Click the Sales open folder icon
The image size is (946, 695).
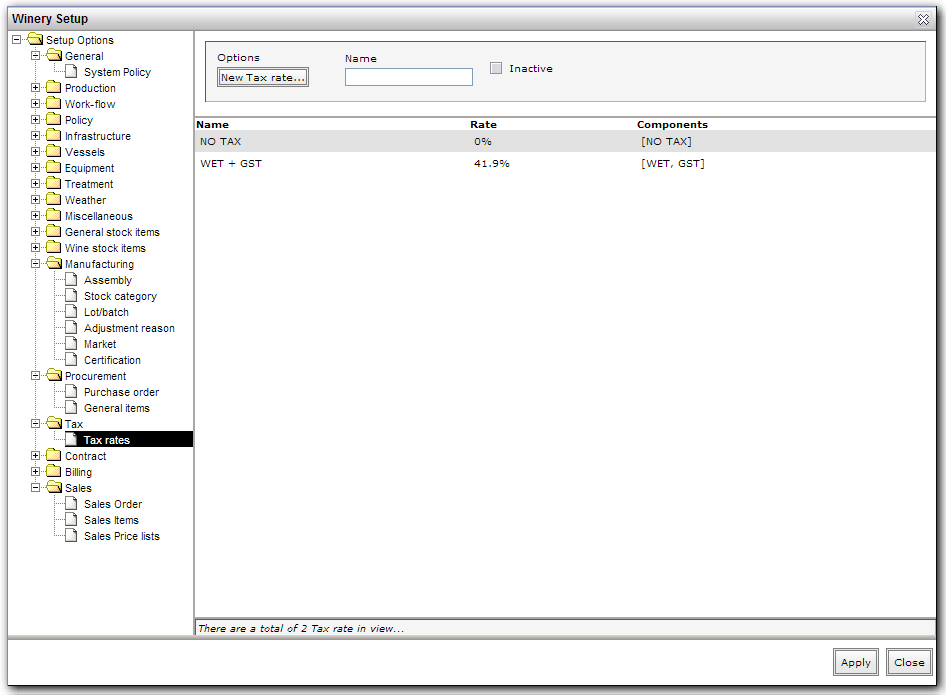pyautogui.click(x=54, y=487)
